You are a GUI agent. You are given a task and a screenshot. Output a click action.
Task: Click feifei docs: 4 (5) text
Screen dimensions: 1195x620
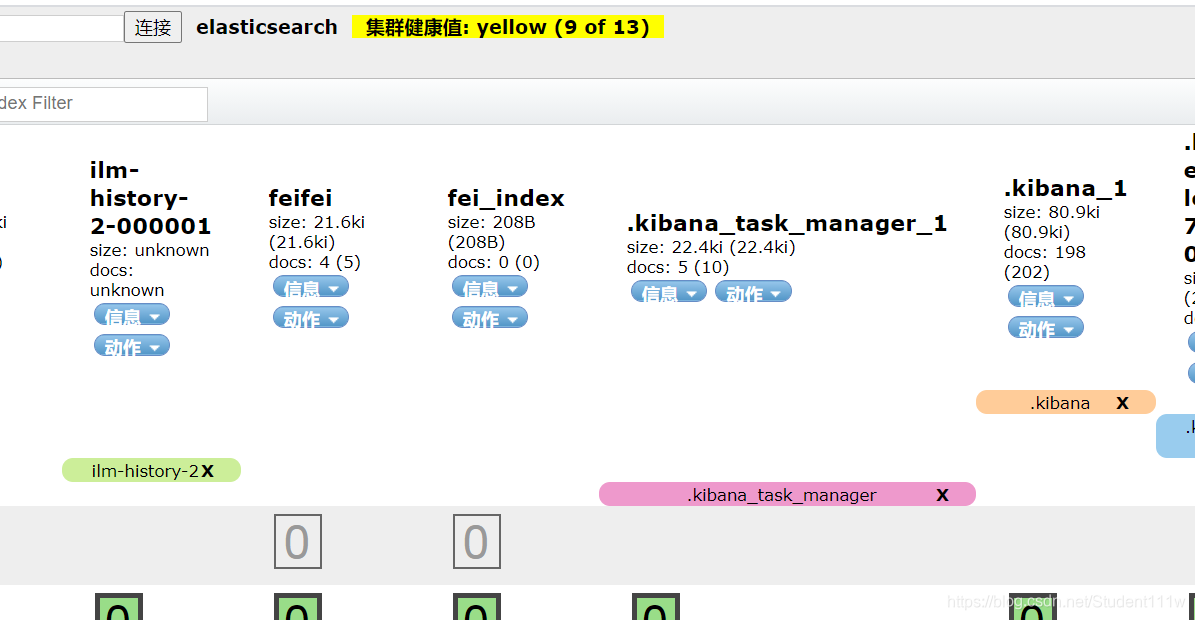(315, 262)
